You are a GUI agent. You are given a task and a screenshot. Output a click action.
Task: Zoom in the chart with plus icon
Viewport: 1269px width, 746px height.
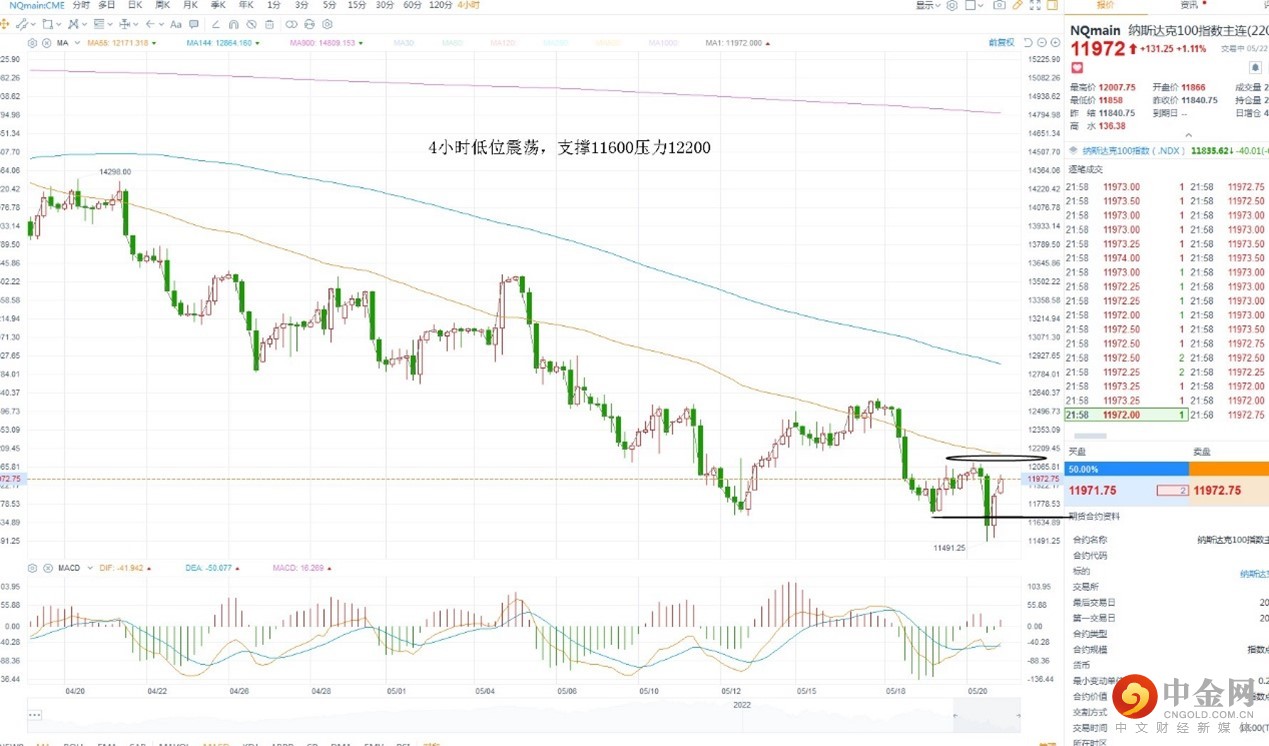coord(1055,43)
